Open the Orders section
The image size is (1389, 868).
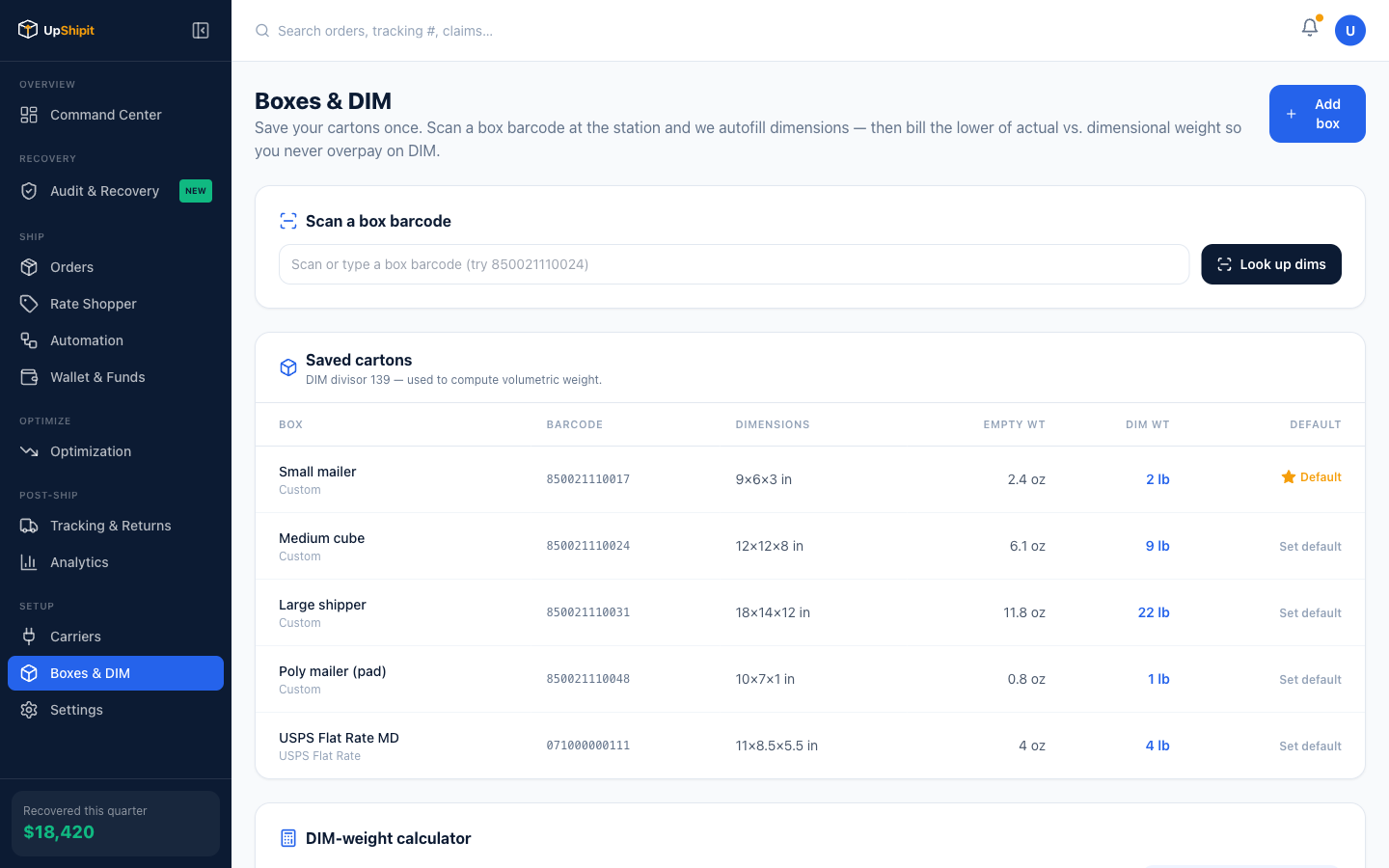[x=116, y=267]
